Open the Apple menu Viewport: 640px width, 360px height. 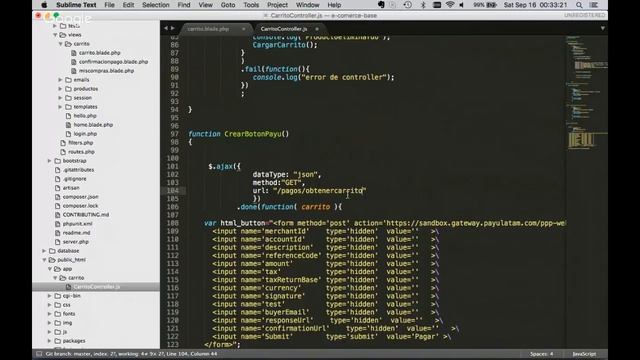point(44,5)
